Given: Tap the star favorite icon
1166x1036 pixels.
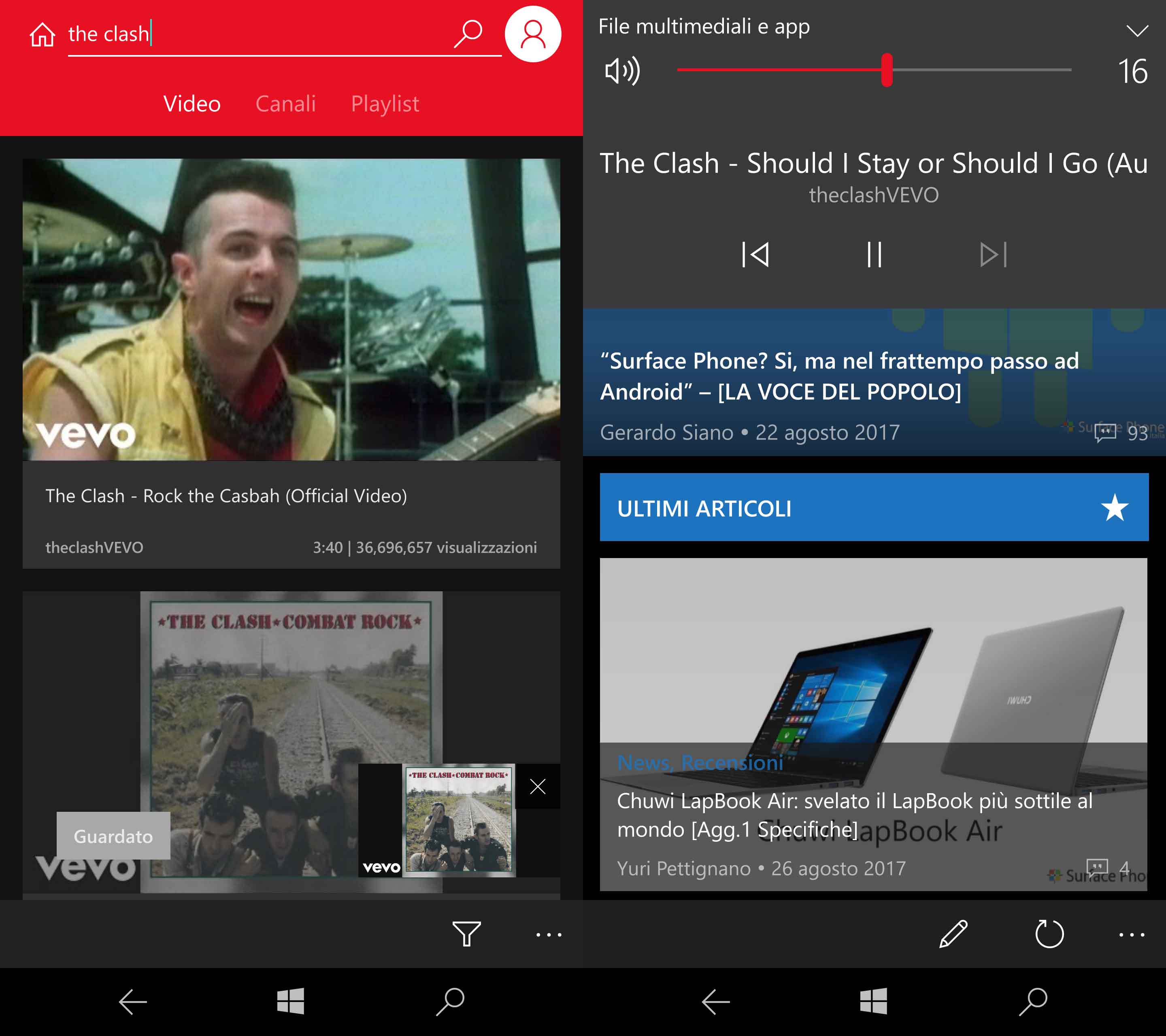Looking at the screenshot, I should [x=1114, y=507].
